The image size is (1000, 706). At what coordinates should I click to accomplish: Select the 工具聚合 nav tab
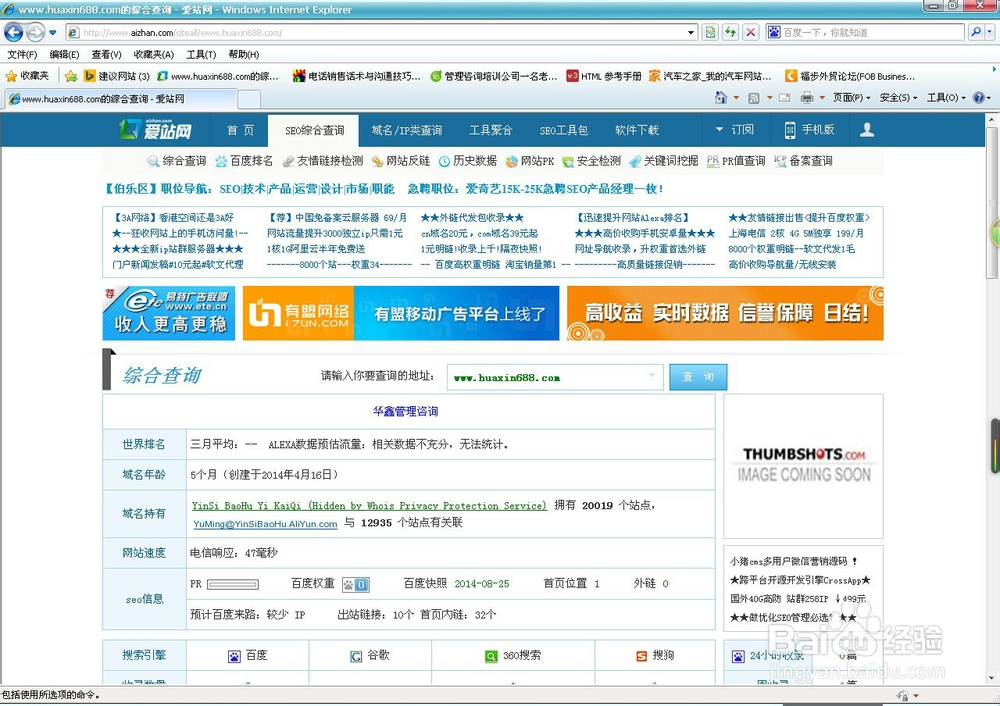click(490, 131)
